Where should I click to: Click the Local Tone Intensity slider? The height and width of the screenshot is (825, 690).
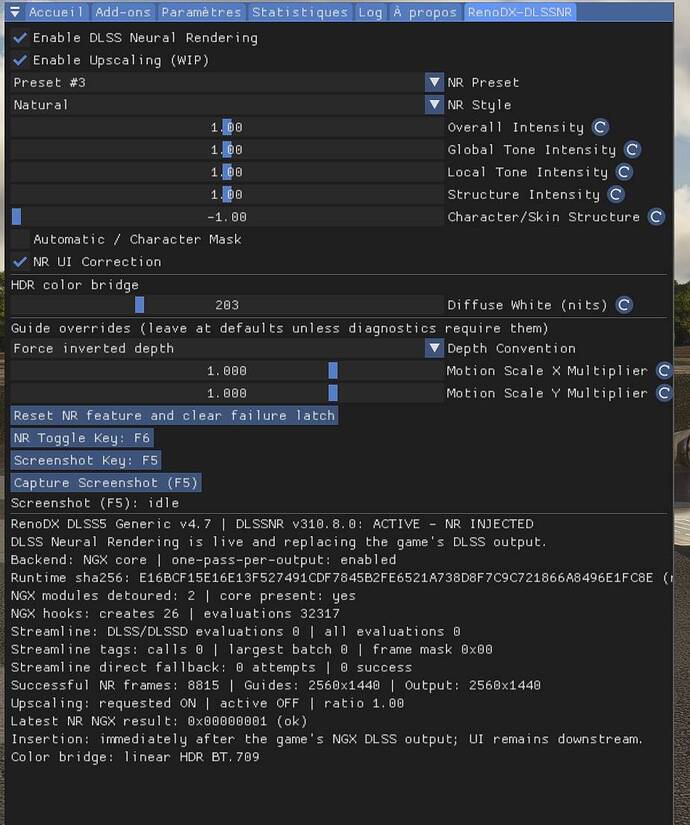click(227, 172)
